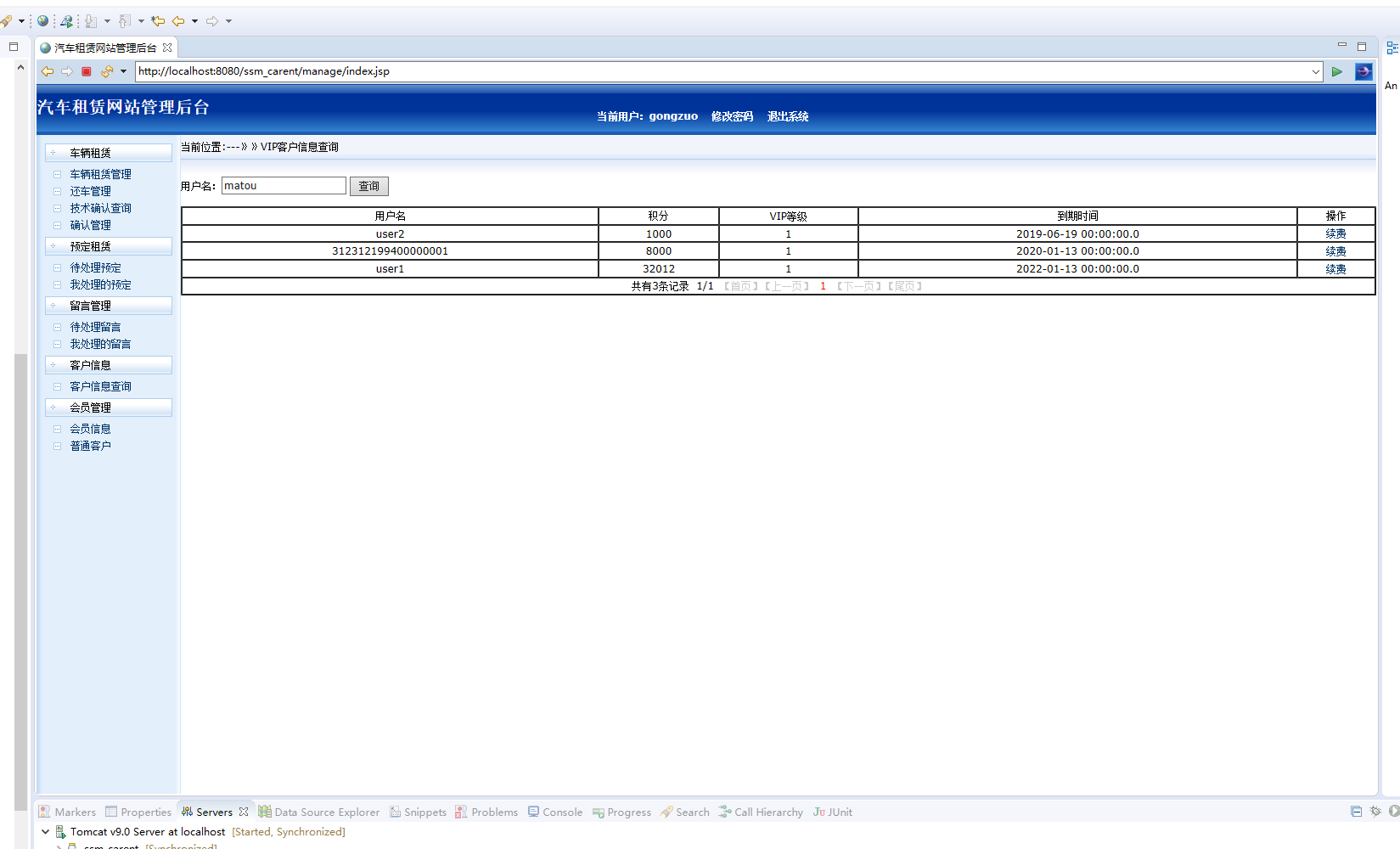Click the Tomcat v9.0 Server icon
Image resolution: width=1400 pixels, height=849 pixels.
pos(60,832)
